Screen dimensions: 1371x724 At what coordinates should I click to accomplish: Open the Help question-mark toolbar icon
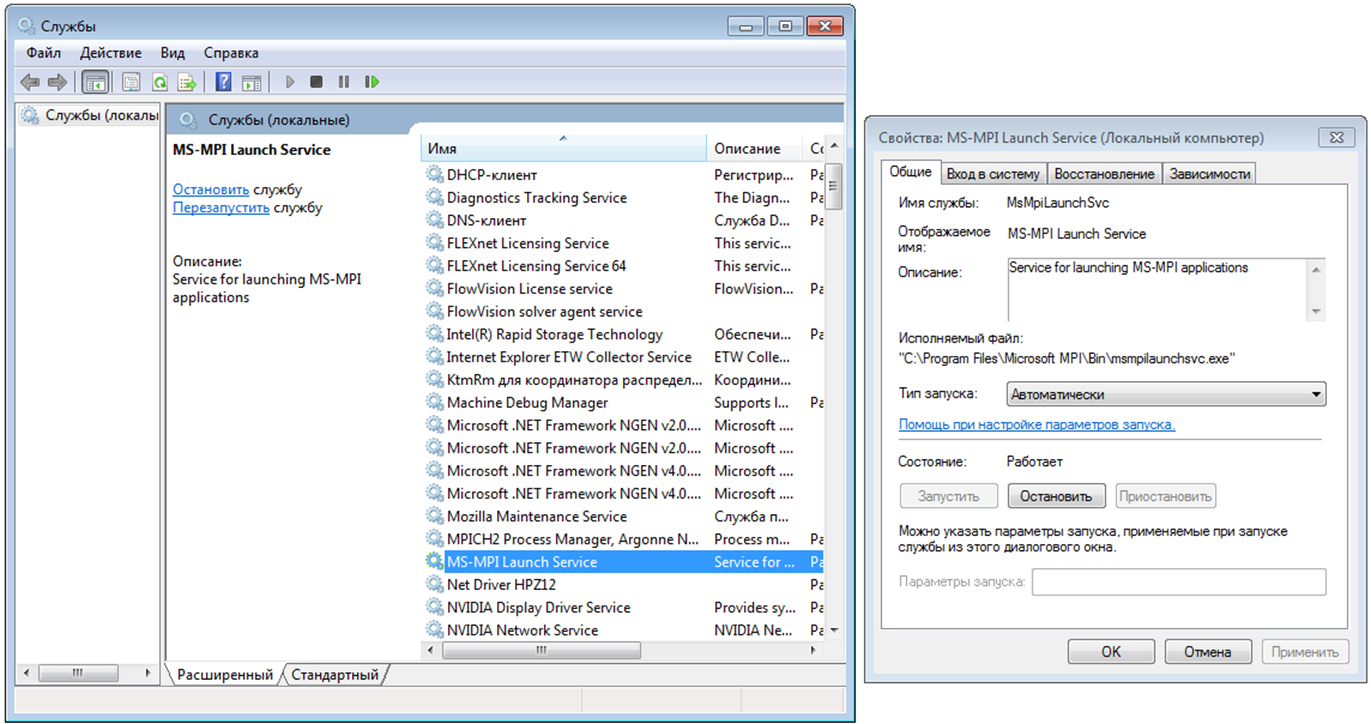click(x=224, y=82)
